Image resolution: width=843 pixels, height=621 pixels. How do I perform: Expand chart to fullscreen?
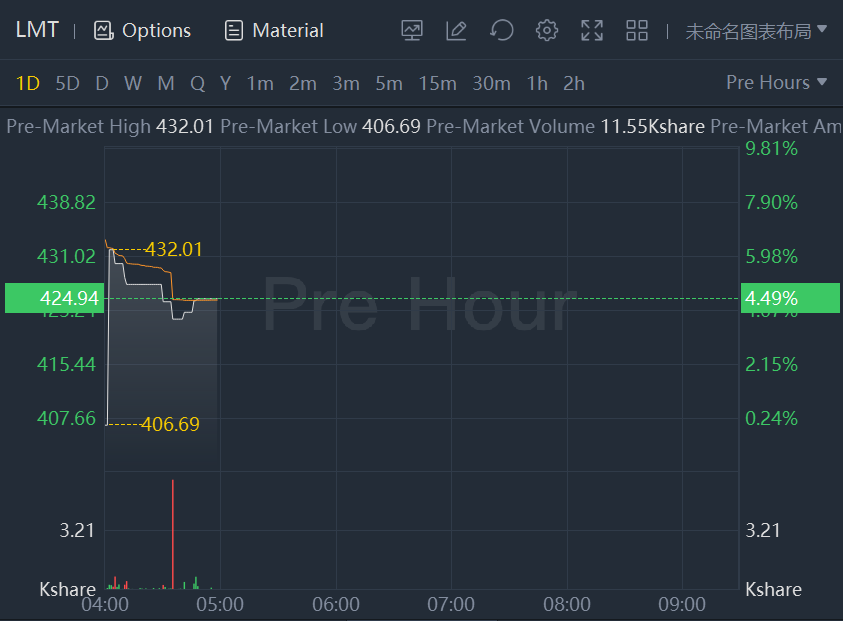[592, 30]
